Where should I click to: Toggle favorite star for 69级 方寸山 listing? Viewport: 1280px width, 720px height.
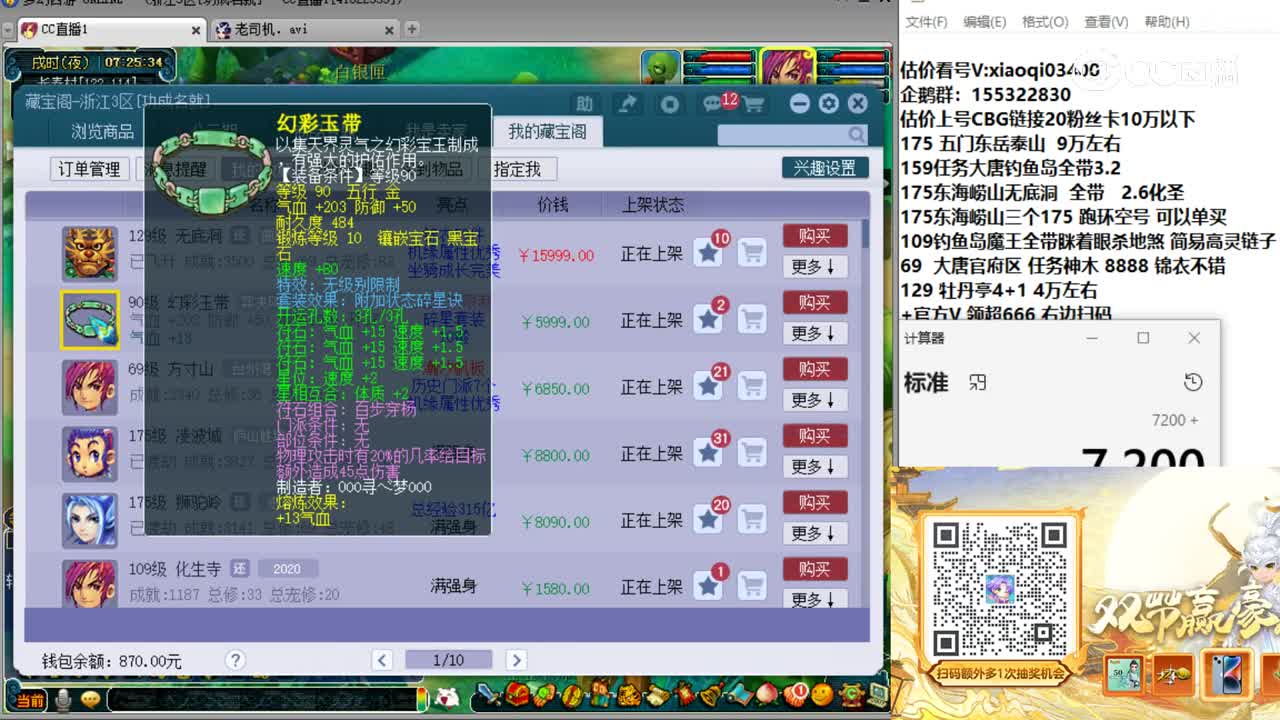coord(708,387)
